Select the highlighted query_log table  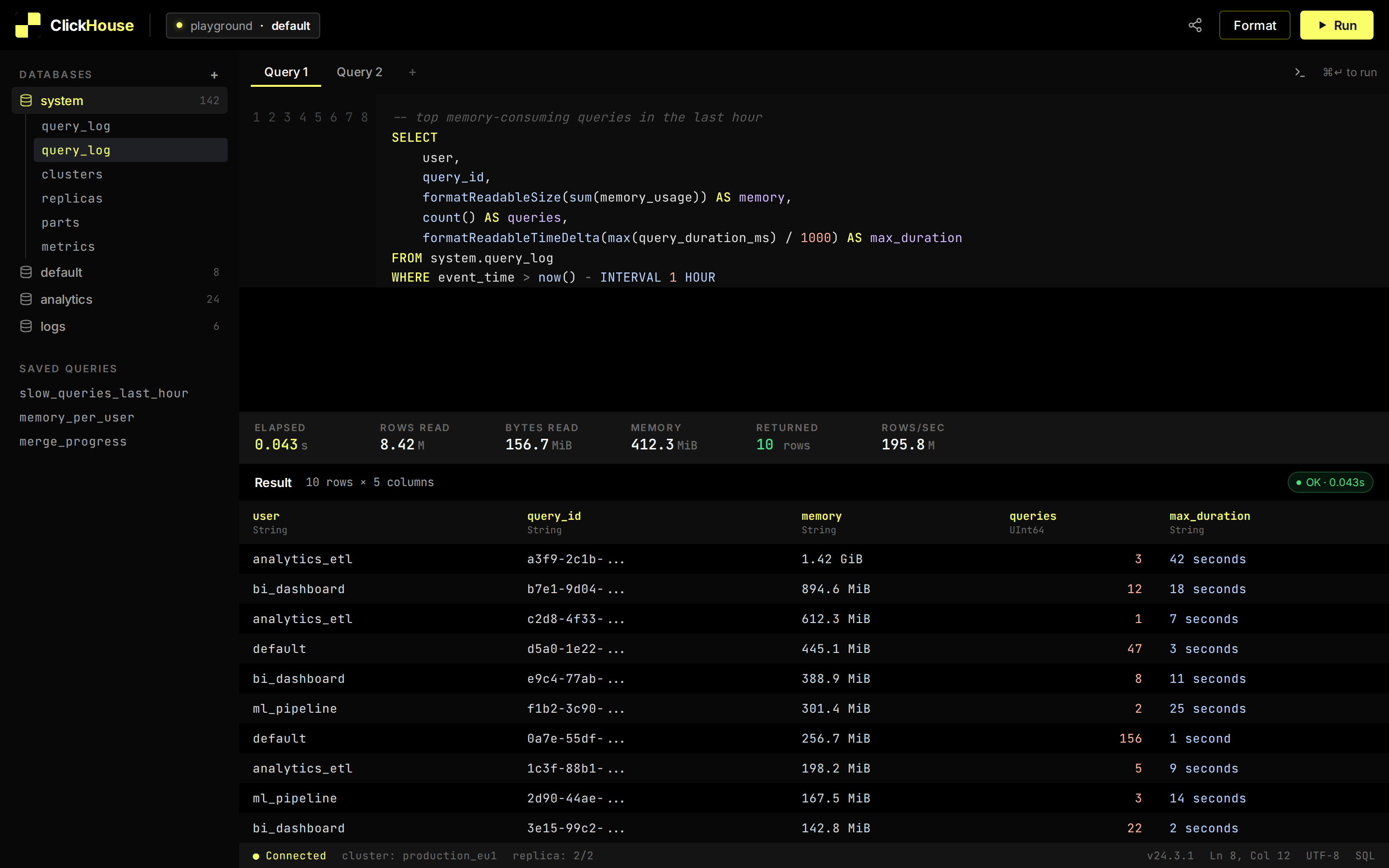tap(130, 150)
